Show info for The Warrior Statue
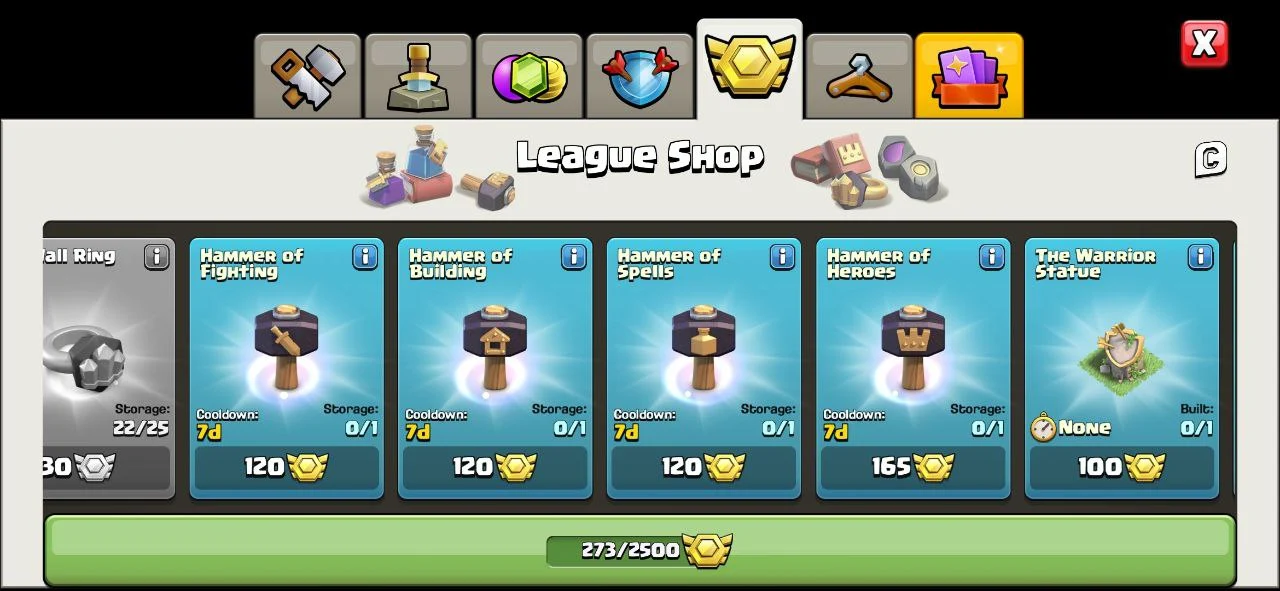This screenshot has width=1280, height=591. click(1200, 257)
